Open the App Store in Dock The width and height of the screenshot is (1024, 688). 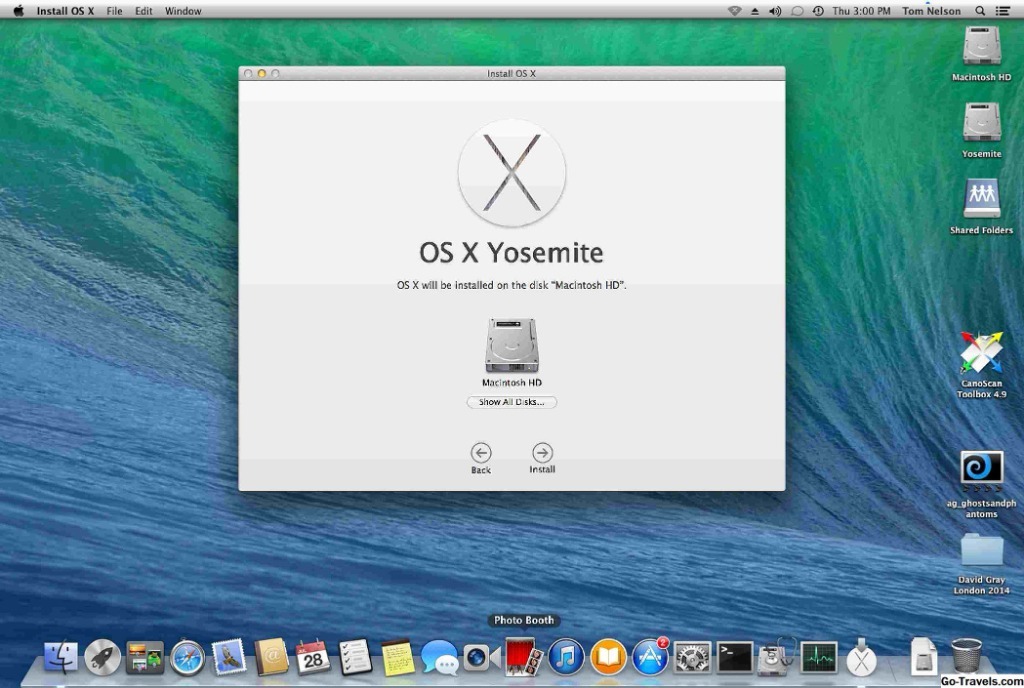[650, 657]
